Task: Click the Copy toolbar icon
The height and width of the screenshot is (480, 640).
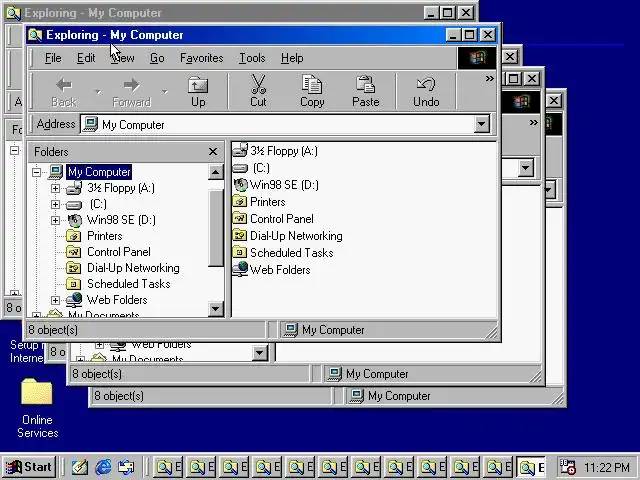Action: click(312, 84)
